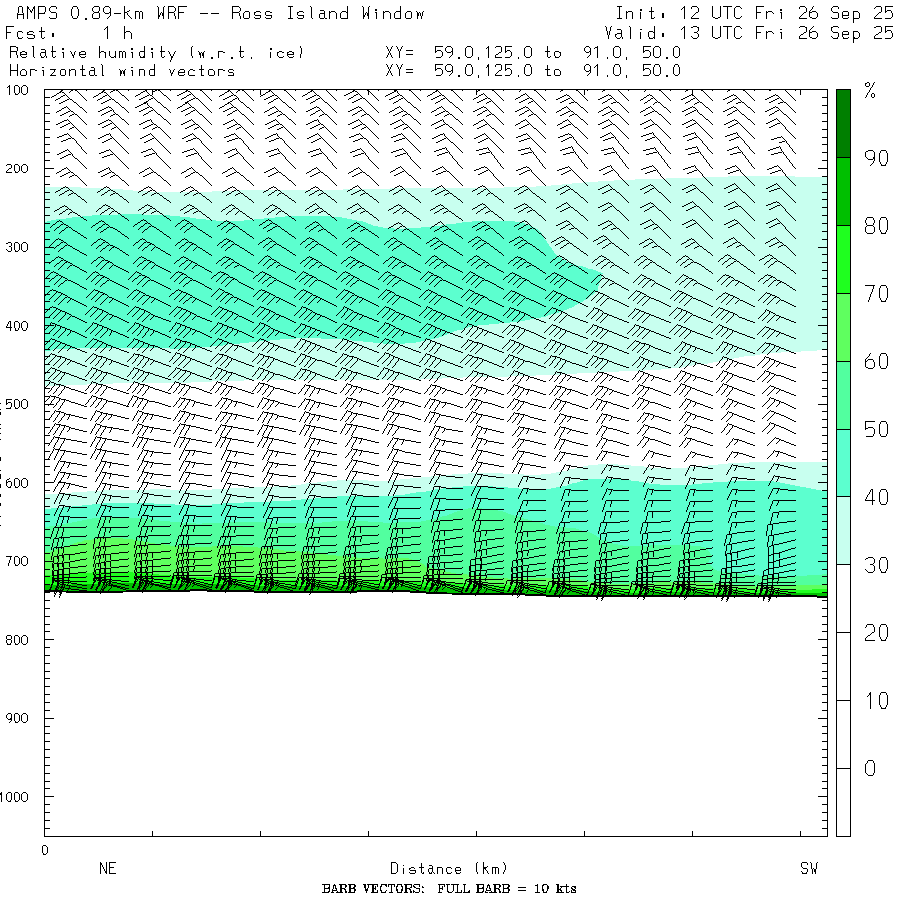The image size is (900, 900).
Task: Click the colorbar label '10'
Action: (x=876, y=701)
